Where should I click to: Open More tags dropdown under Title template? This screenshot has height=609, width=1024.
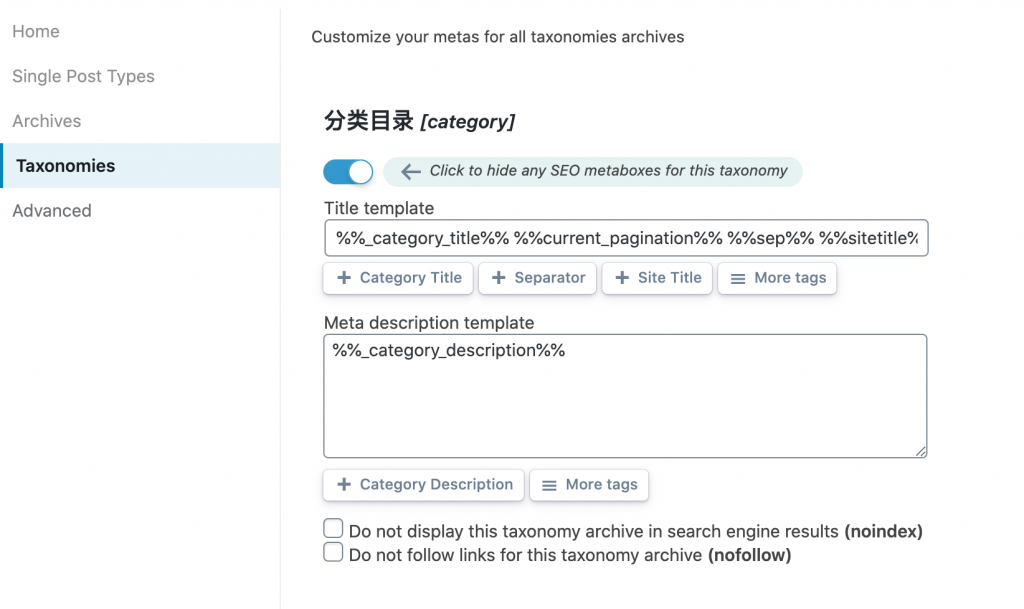point(777,278)
